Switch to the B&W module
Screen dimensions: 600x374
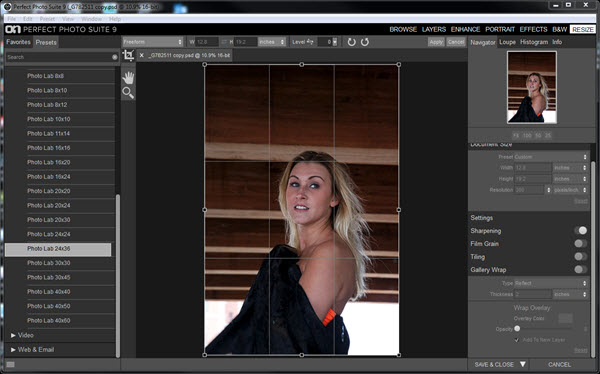coord(559,29)
